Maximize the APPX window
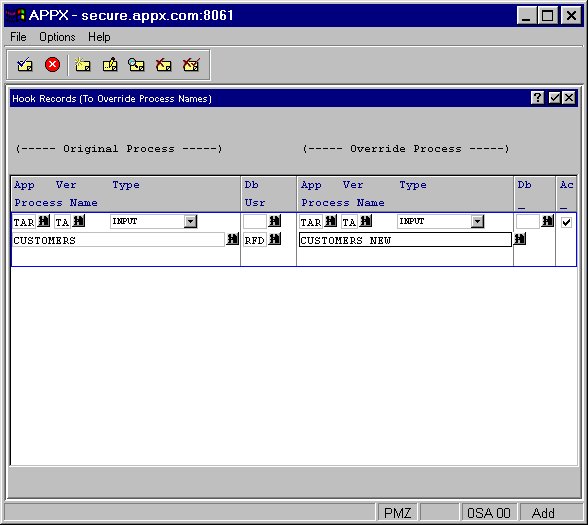This screenshot has height=525, width=588. point(548,16)
